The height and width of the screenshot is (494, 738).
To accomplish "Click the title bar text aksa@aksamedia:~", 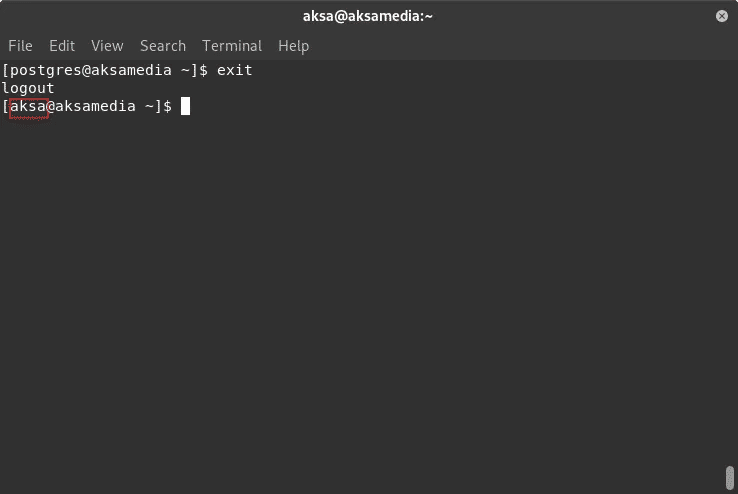I will click(368, 16).
